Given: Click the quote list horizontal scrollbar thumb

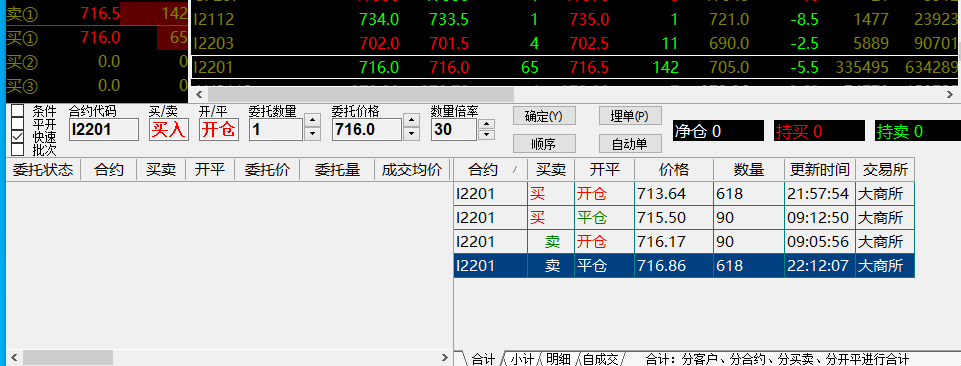Looking at the screenshot, I should (360, 94).
